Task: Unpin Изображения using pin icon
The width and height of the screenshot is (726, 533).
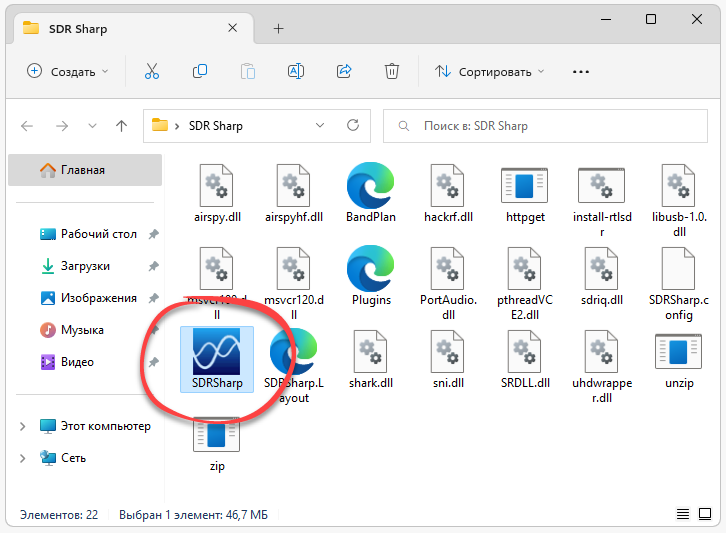Action: coord(154,298)
